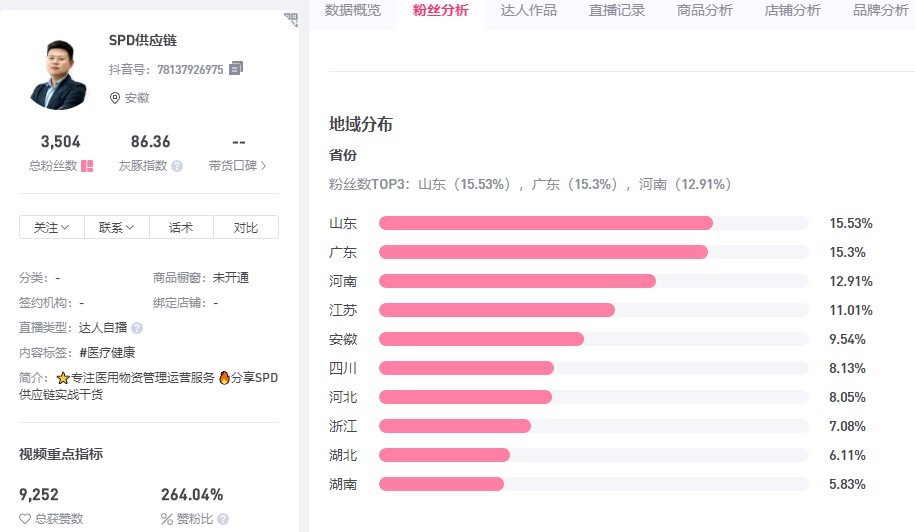Viewport: 915px width, 532px height.
Task: Open help tooltip next to 灰豚指数
Action: (x=177, y=166)
